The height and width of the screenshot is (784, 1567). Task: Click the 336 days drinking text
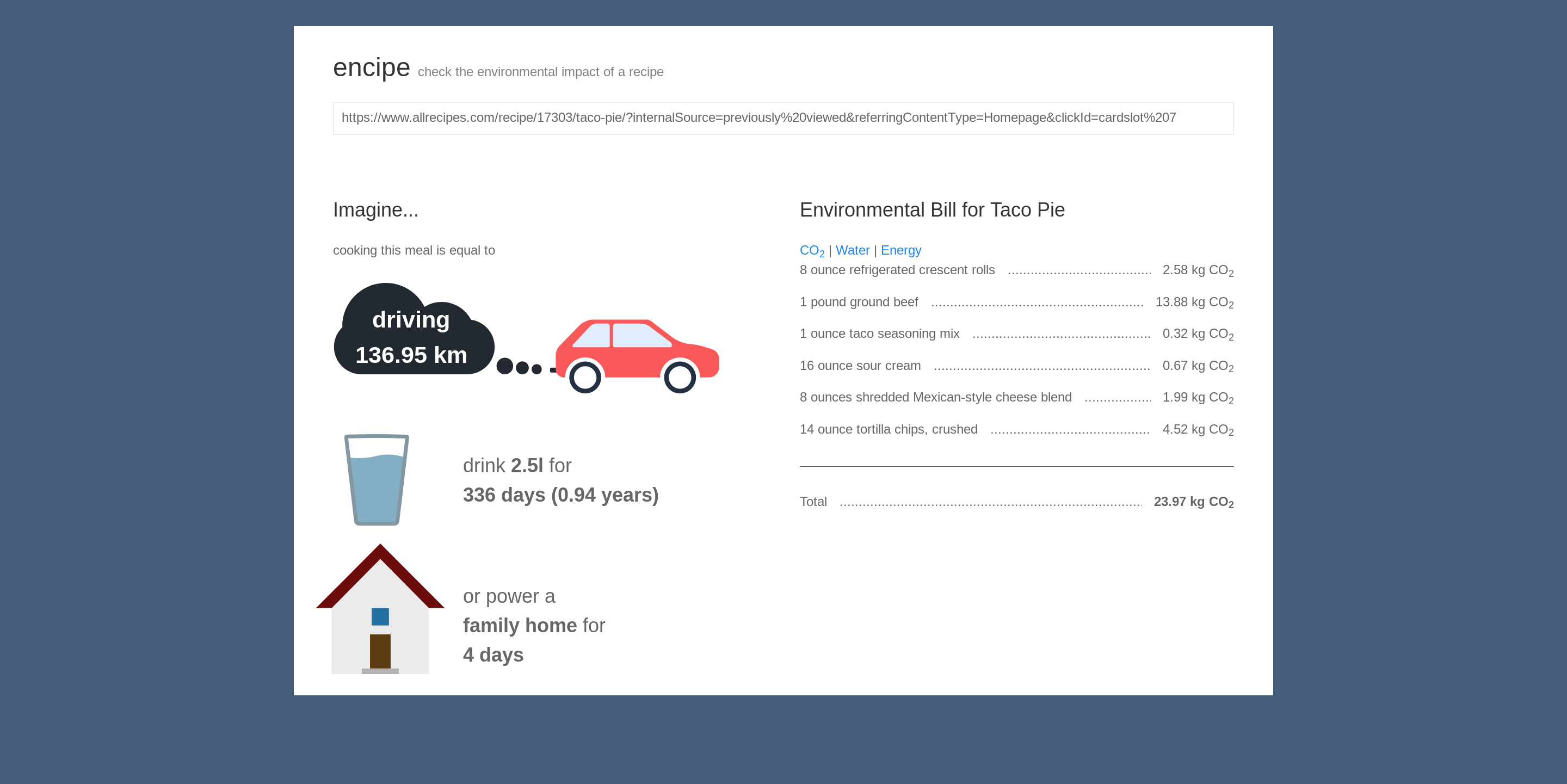click(560, 495)
